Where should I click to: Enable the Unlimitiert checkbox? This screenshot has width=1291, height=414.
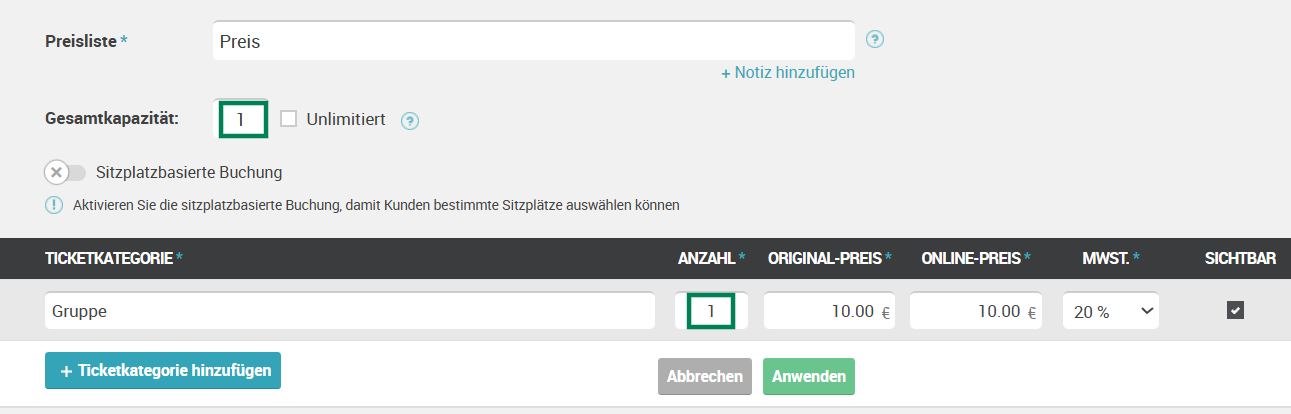(x=289, y=119)
